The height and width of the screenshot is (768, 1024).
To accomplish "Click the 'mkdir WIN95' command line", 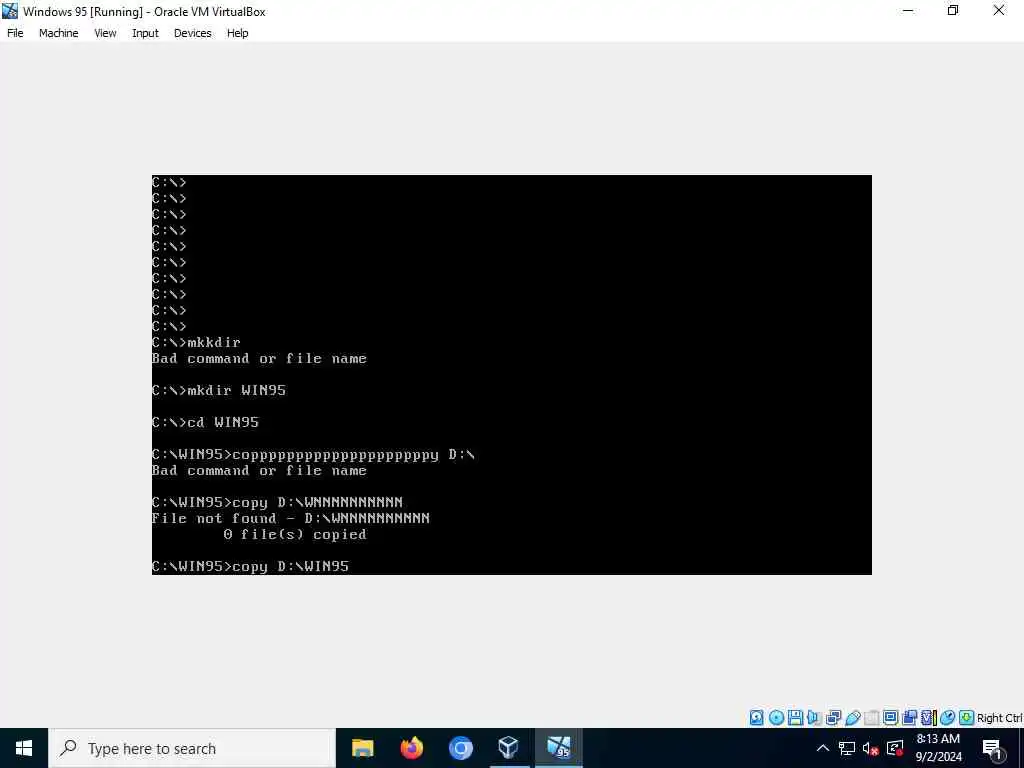I will (219, 390).
